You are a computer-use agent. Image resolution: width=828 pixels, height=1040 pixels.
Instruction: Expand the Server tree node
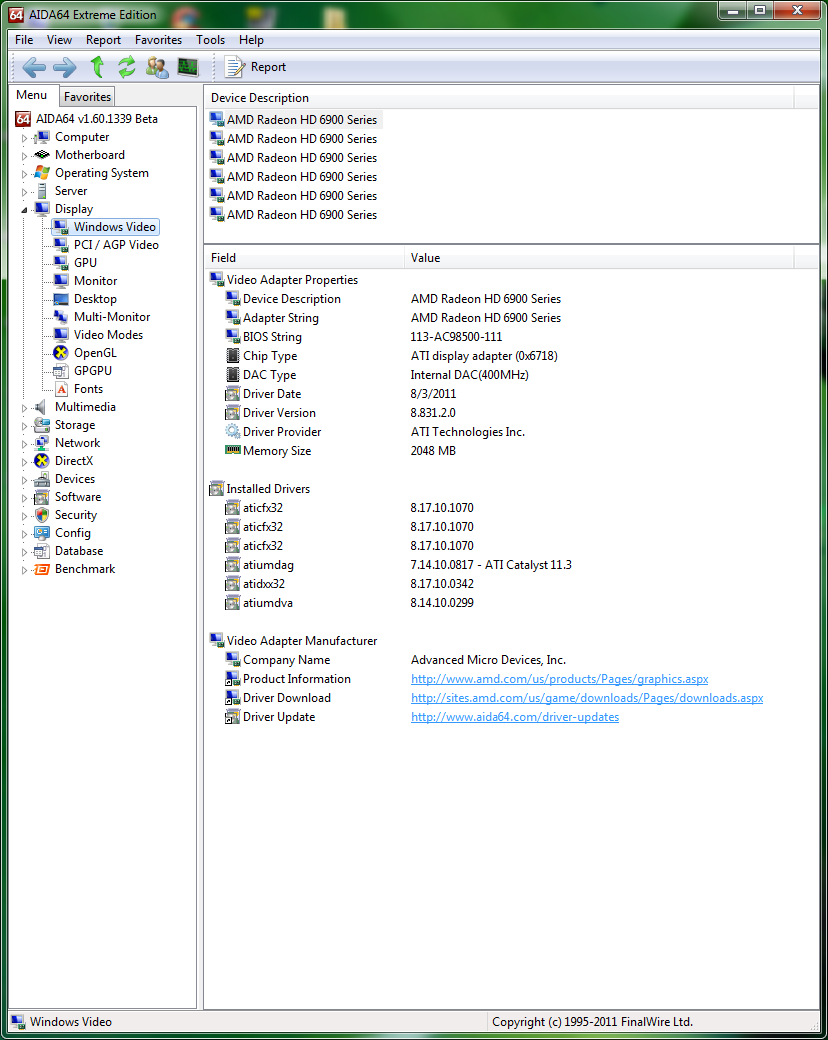pos(25,192)
